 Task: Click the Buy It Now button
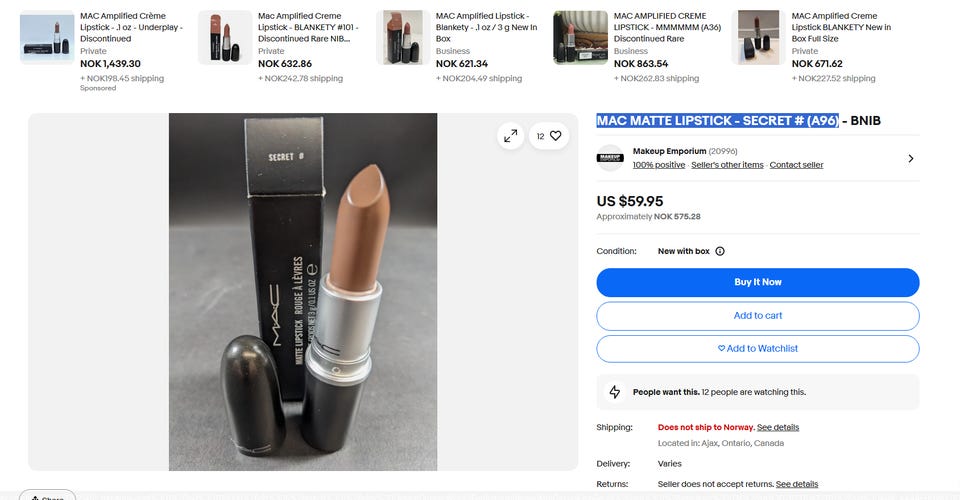pos(757,282)
